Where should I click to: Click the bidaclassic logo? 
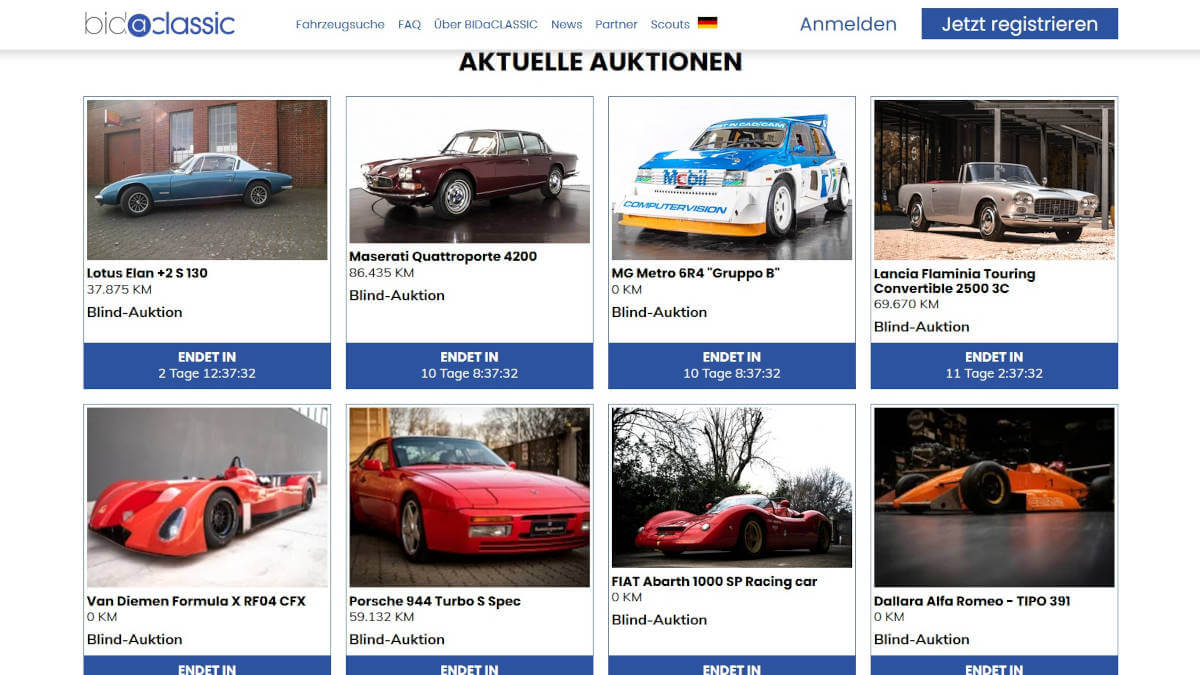160,24
